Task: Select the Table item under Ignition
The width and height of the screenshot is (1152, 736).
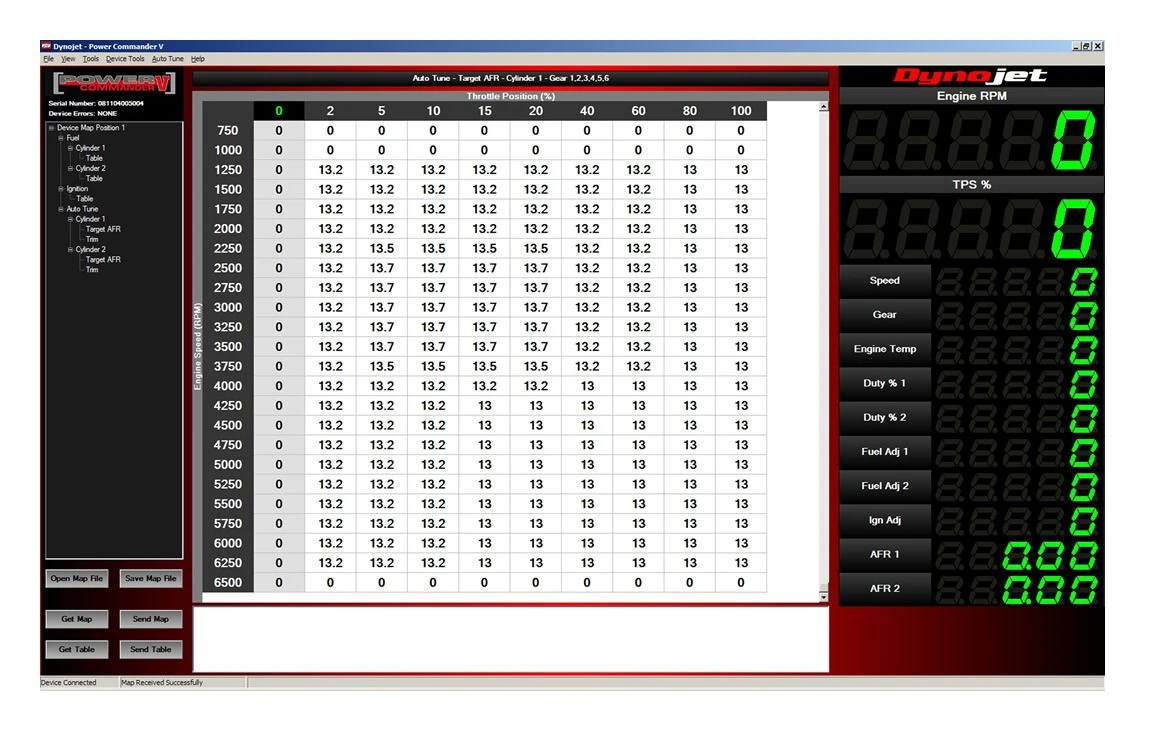Action: [x=85, y=199]
